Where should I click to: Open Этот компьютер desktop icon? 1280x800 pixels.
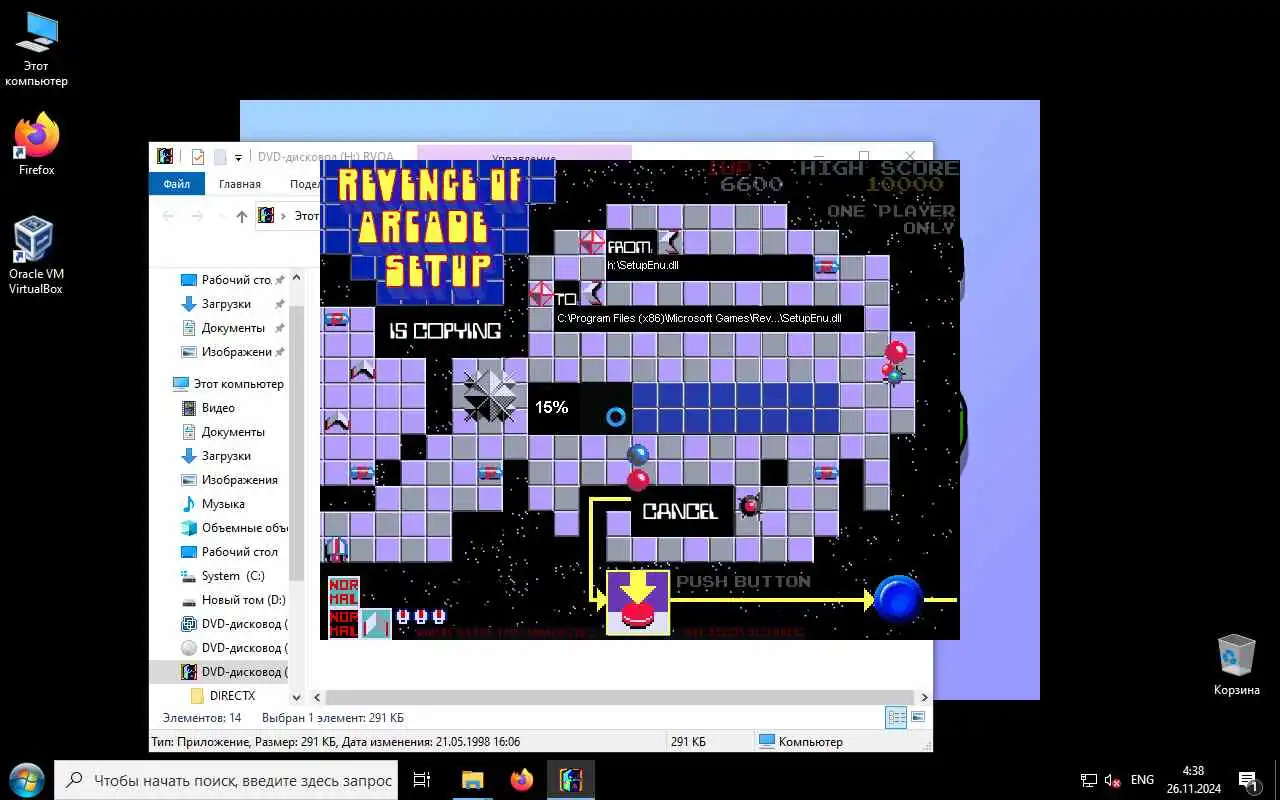pyautogui.click(x=36, y=48)
